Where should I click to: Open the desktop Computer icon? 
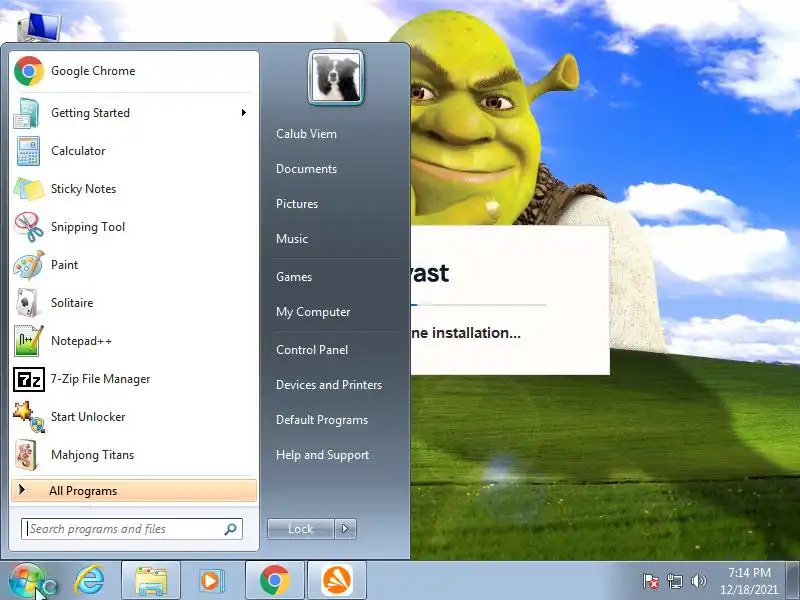39,26
